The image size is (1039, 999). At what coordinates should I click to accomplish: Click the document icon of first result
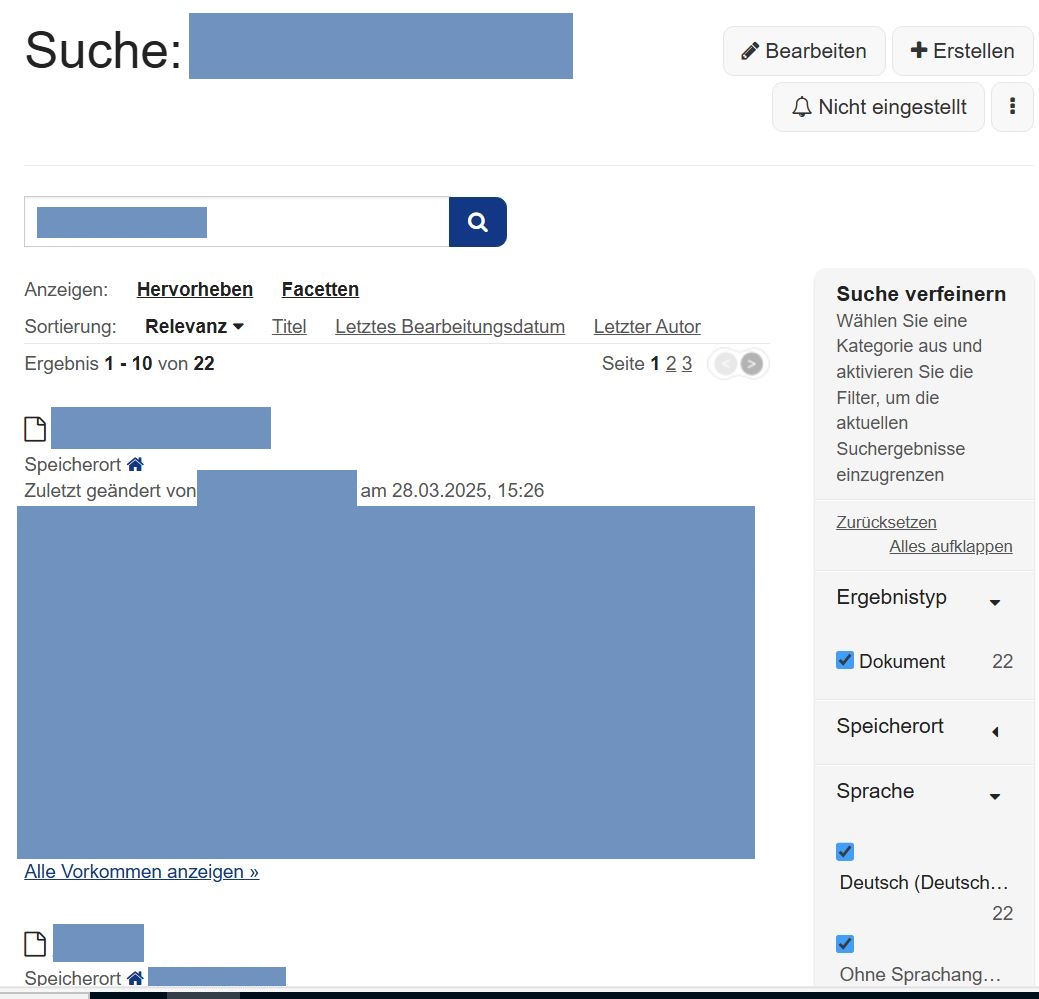click(x=35, y=429)
